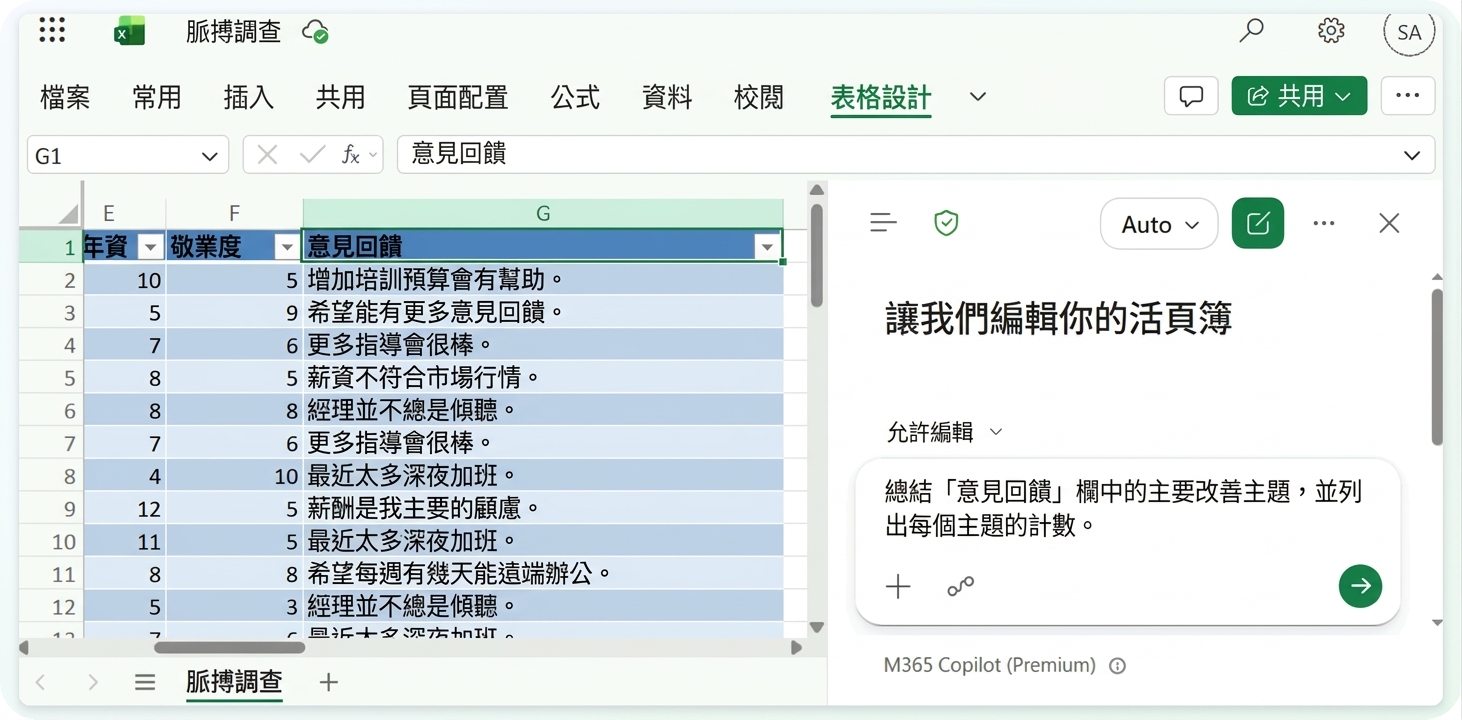Screen dimensions: 1462x720
Task: Add a new sheet with plus icon
Action: coord(328,682)
